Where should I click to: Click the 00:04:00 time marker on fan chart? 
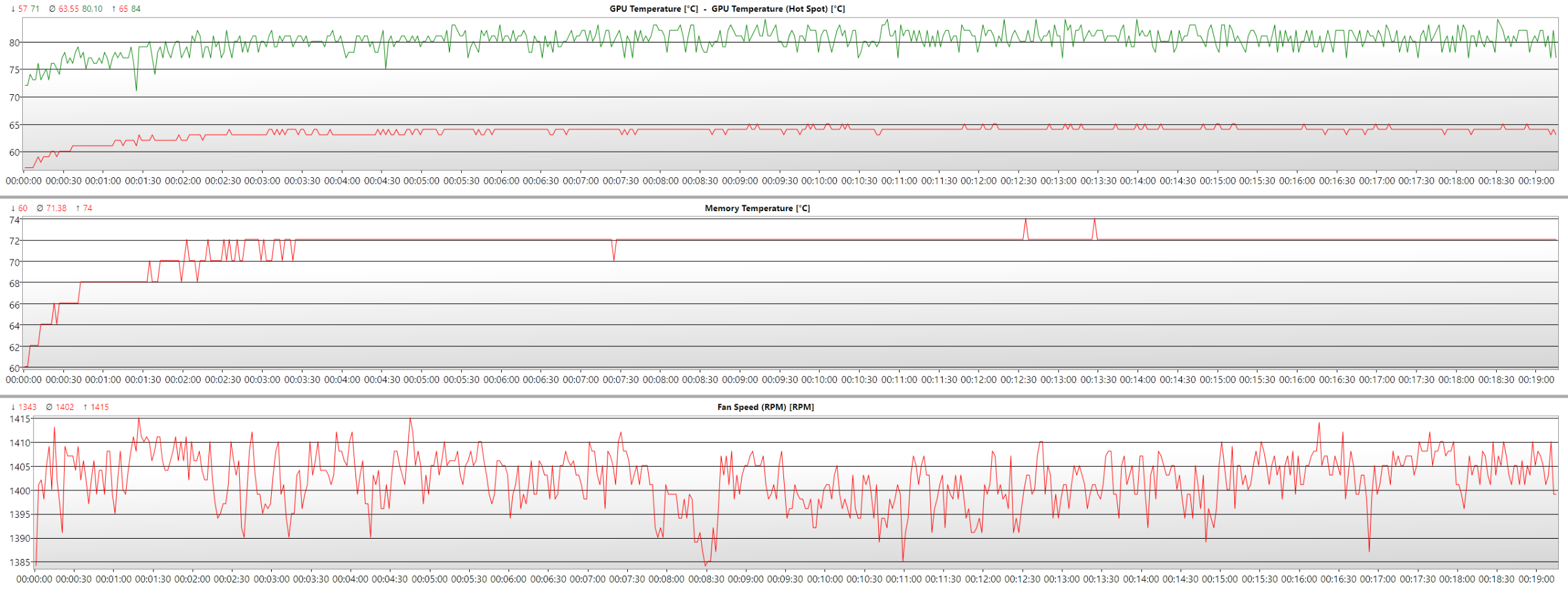[x=351, y=579]
